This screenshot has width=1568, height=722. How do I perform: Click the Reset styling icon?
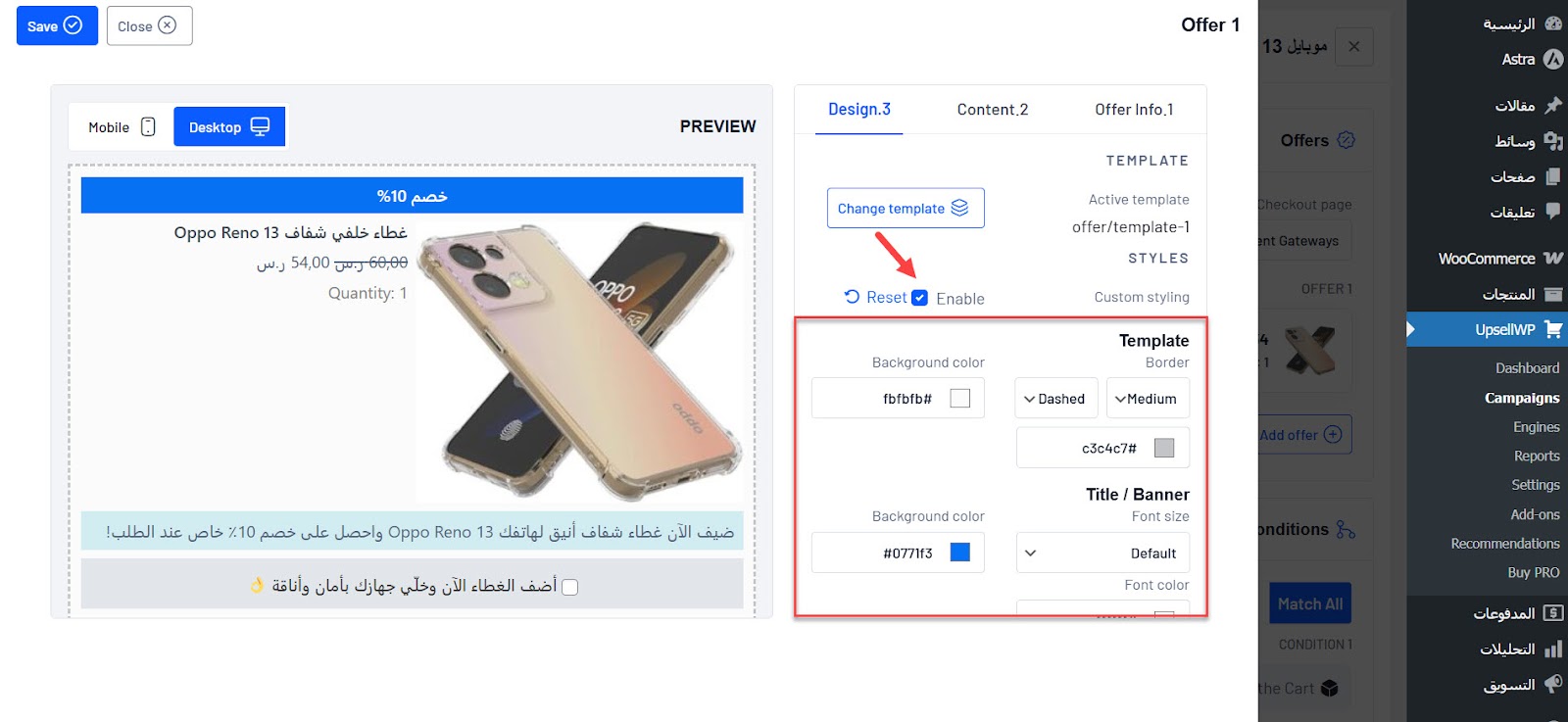(x=852, y=297)
